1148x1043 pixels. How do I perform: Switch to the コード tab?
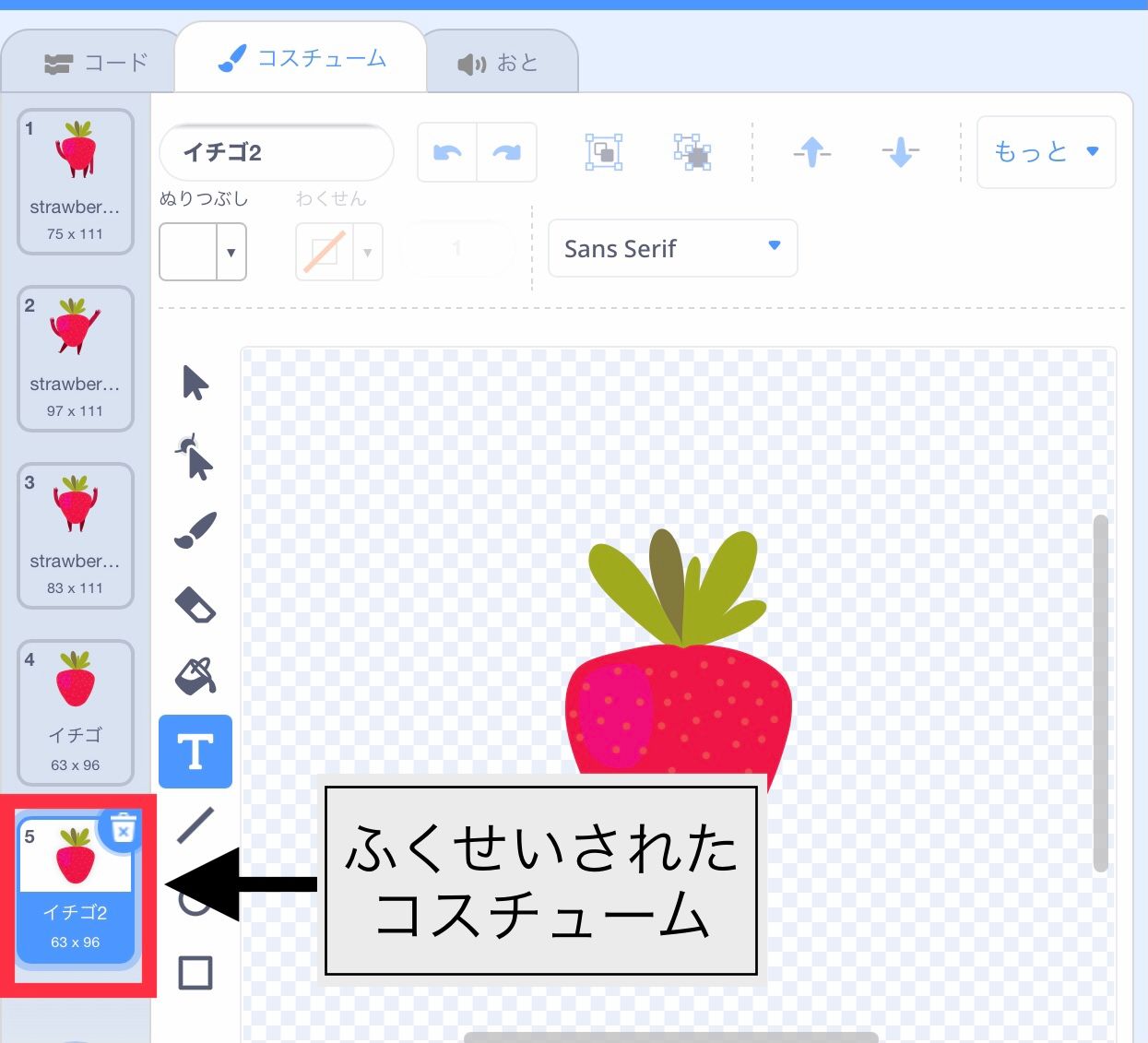click(x=89, y=62)
